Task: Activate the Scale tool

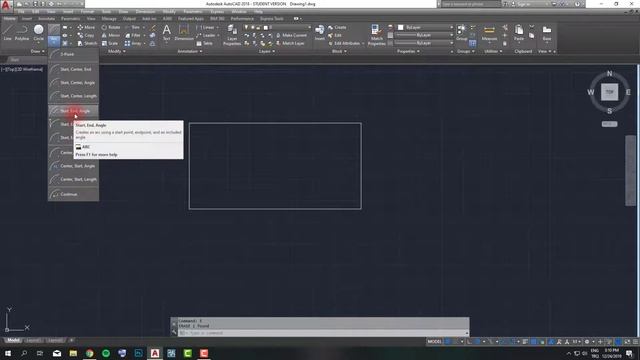Action: tap(110, 43)
